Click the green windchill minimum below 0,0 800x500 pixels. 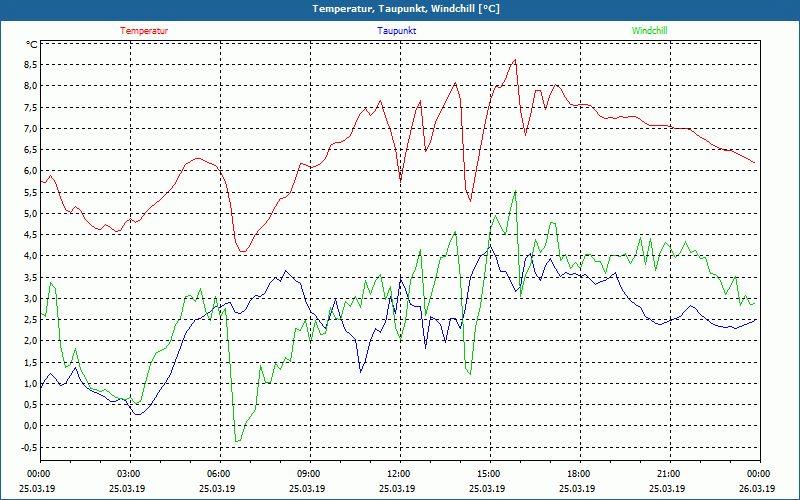[236, 441]
